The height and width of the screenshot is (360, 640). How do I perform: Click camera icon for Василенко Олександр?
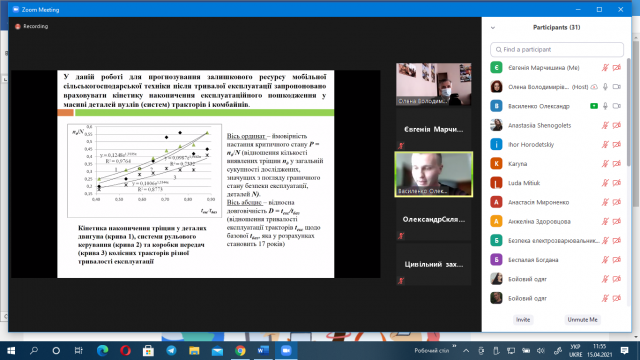click(x=617, y=106)
